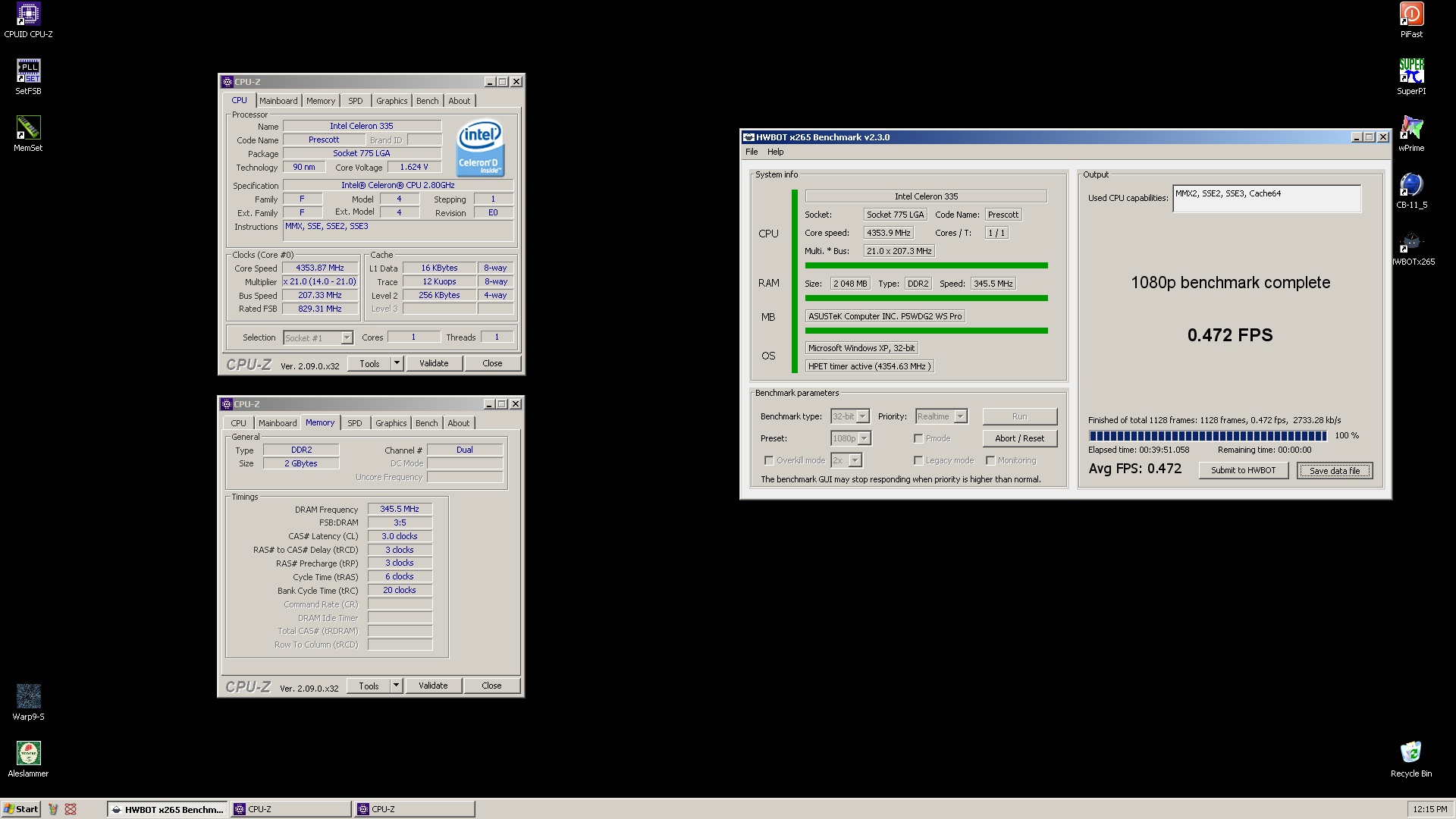The width and height of the screenshot is (1456, 819).
Task: Click Close button in lower CPU-Z window
Action: [491, 686]
